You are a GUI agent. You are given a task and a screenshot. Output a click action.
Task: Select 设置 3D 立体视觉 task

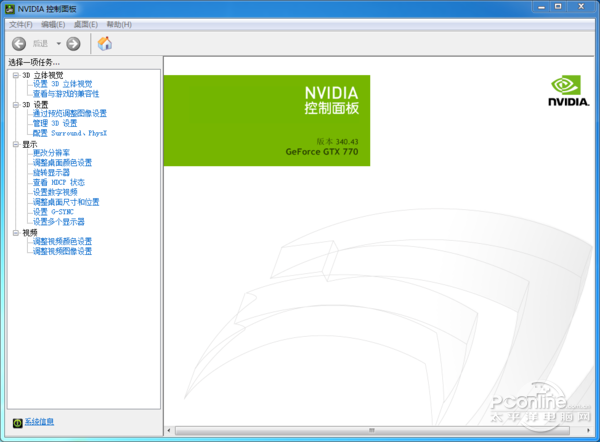coord(62,84)
